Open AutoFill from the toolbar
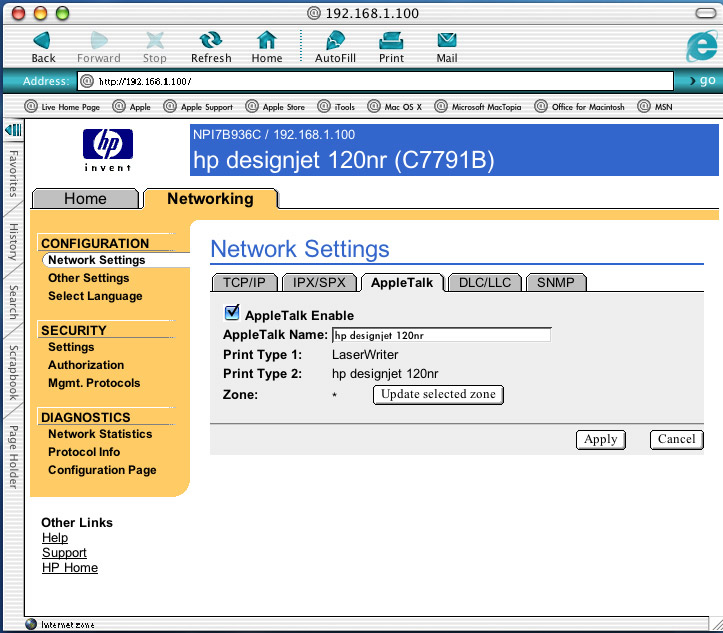Viewport: 723px width, 633px height. (335, 41)
